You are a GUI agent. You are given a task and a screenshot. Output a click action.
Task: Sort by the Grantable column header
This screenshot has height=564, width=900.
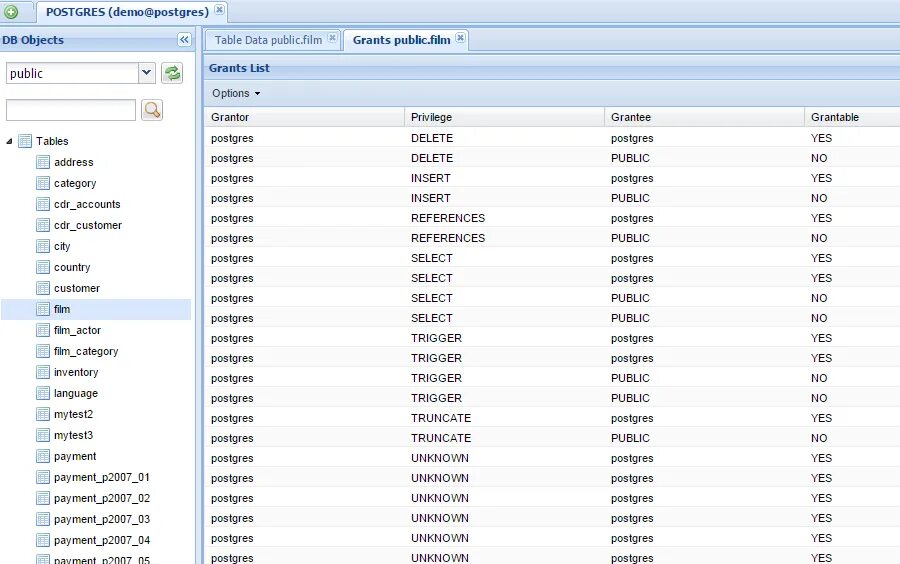pos(852,117)
